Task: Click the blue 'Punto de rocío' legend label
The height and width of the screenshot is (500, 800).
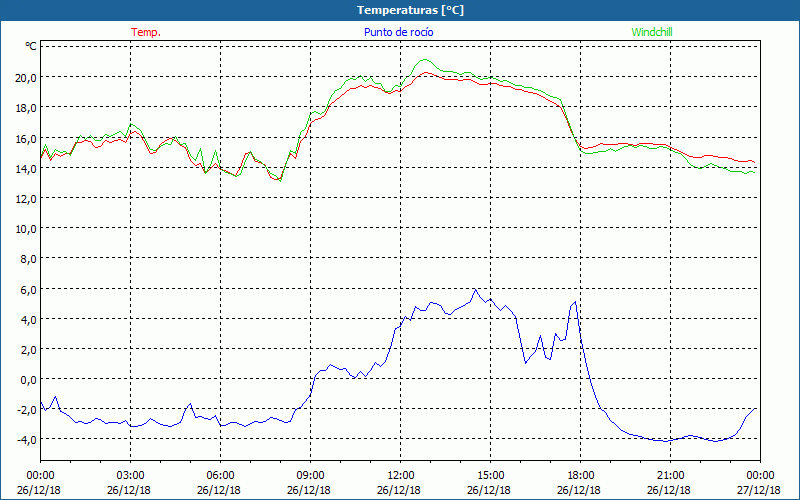Action: point(398,32)
